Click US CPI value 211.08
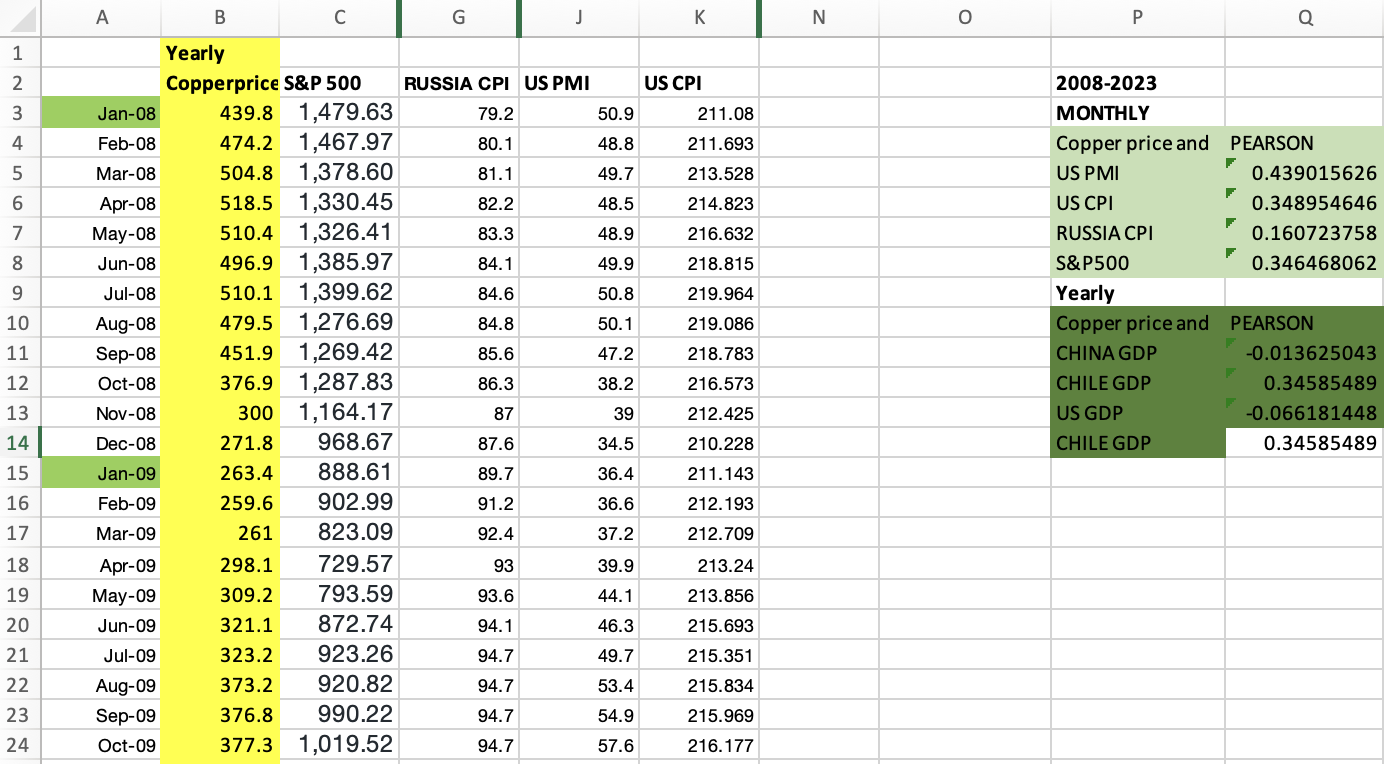The image size is (1384, 764). [699, 113]
